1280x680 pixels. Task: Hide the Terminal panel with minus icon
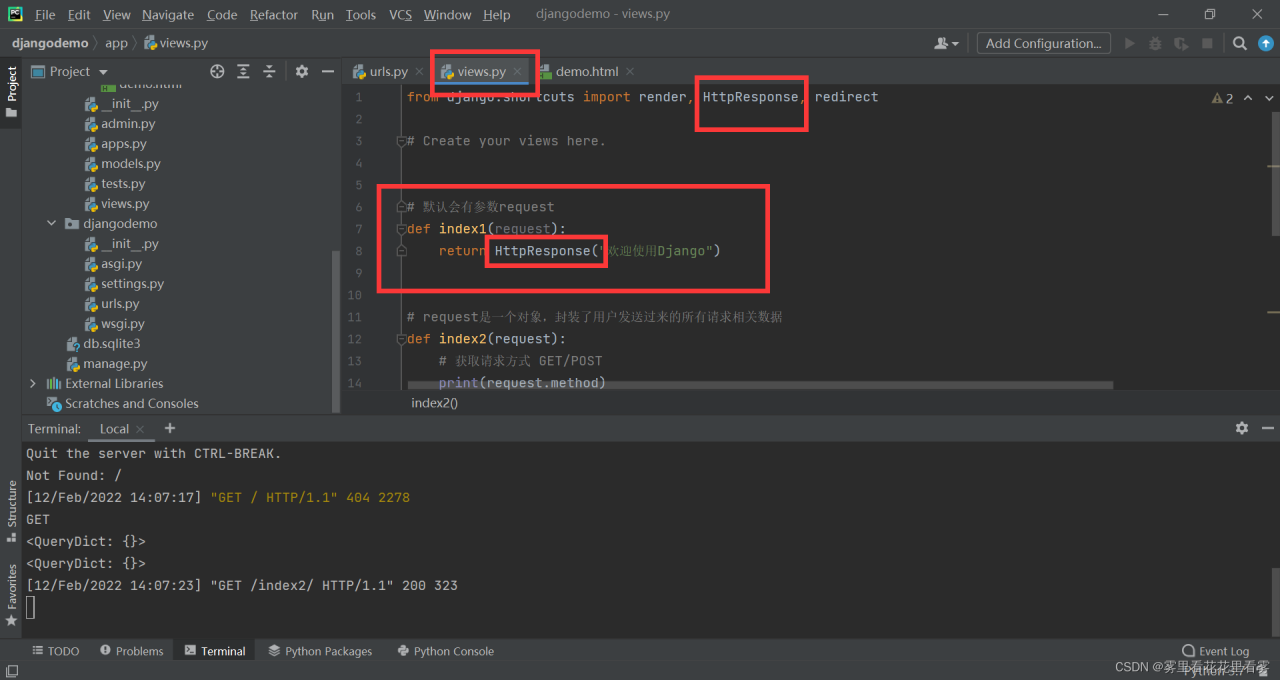pos(1267,428)
